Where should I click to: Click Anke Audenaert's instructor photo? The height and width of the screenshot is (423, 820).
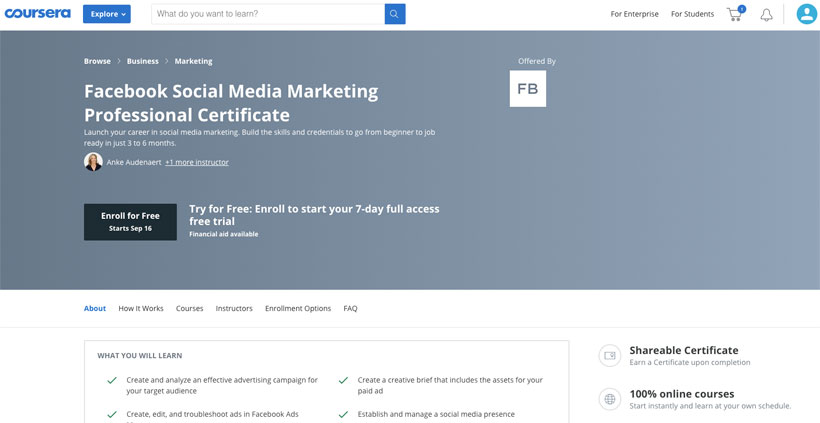tap(93, 162)
